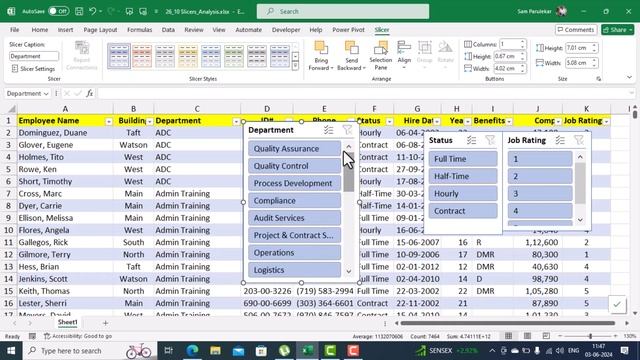Open the Power Pivot tab
640x360 pixels.
point(348,30)
